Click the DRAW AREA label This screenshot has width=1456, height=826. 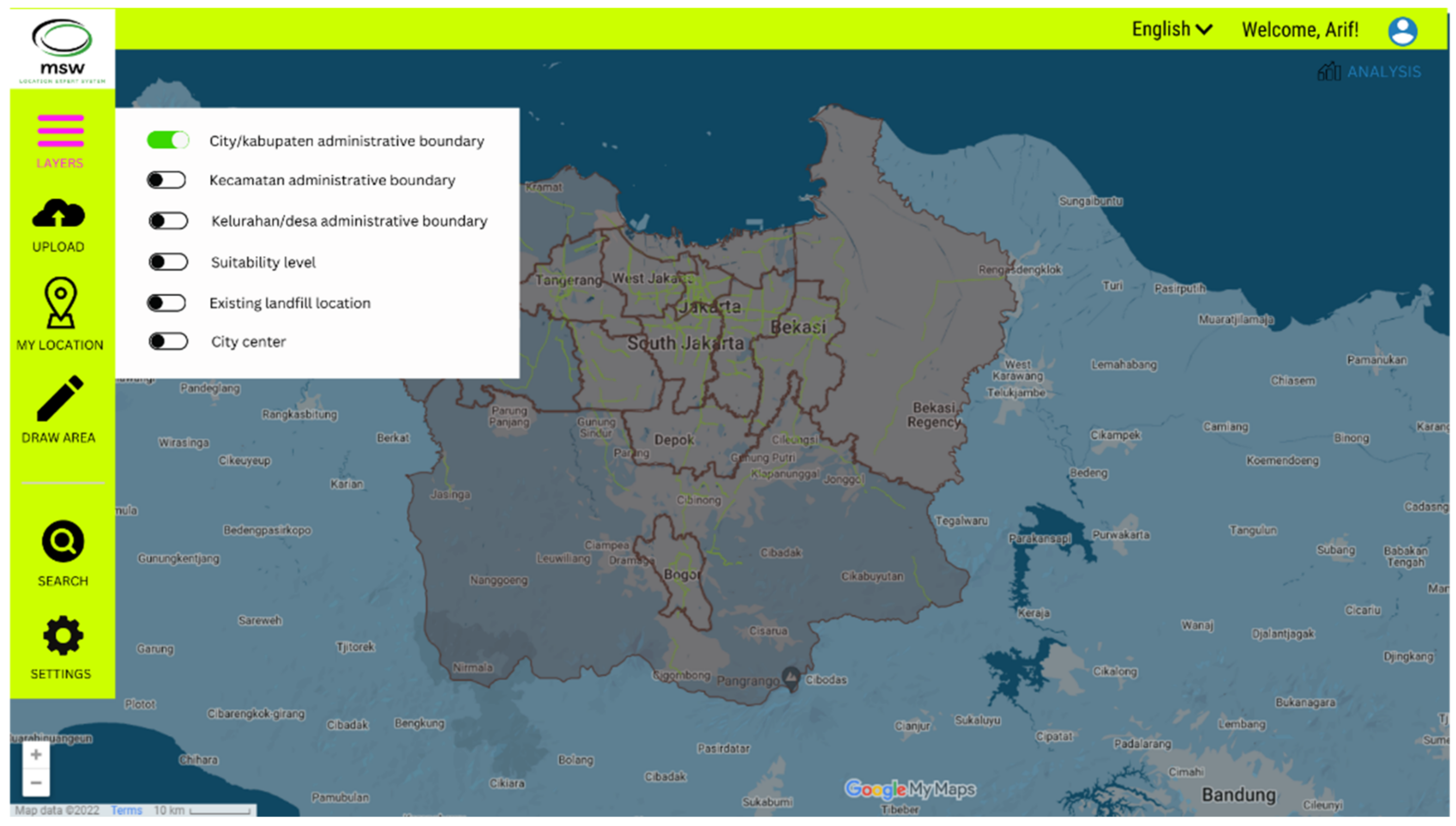coord(58,437)
